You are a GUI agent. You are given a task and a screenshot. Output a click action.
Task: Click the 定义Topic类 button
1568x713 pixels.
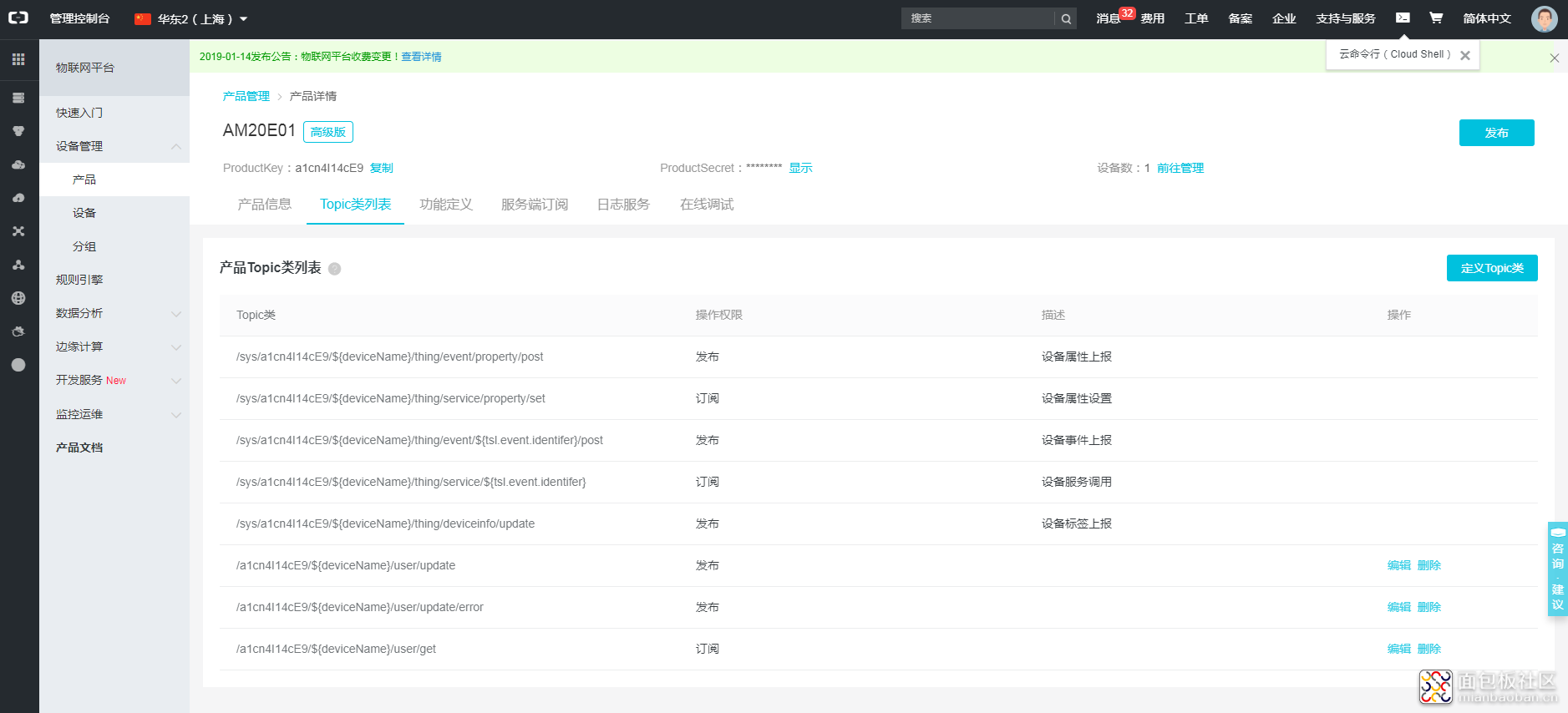(1492, 268)
